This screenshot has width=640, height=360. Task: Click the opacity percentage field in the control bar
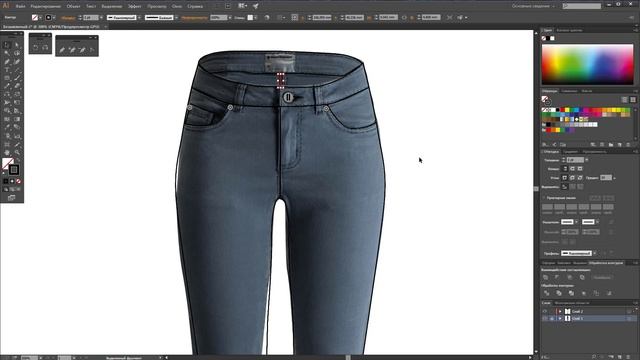218,18
